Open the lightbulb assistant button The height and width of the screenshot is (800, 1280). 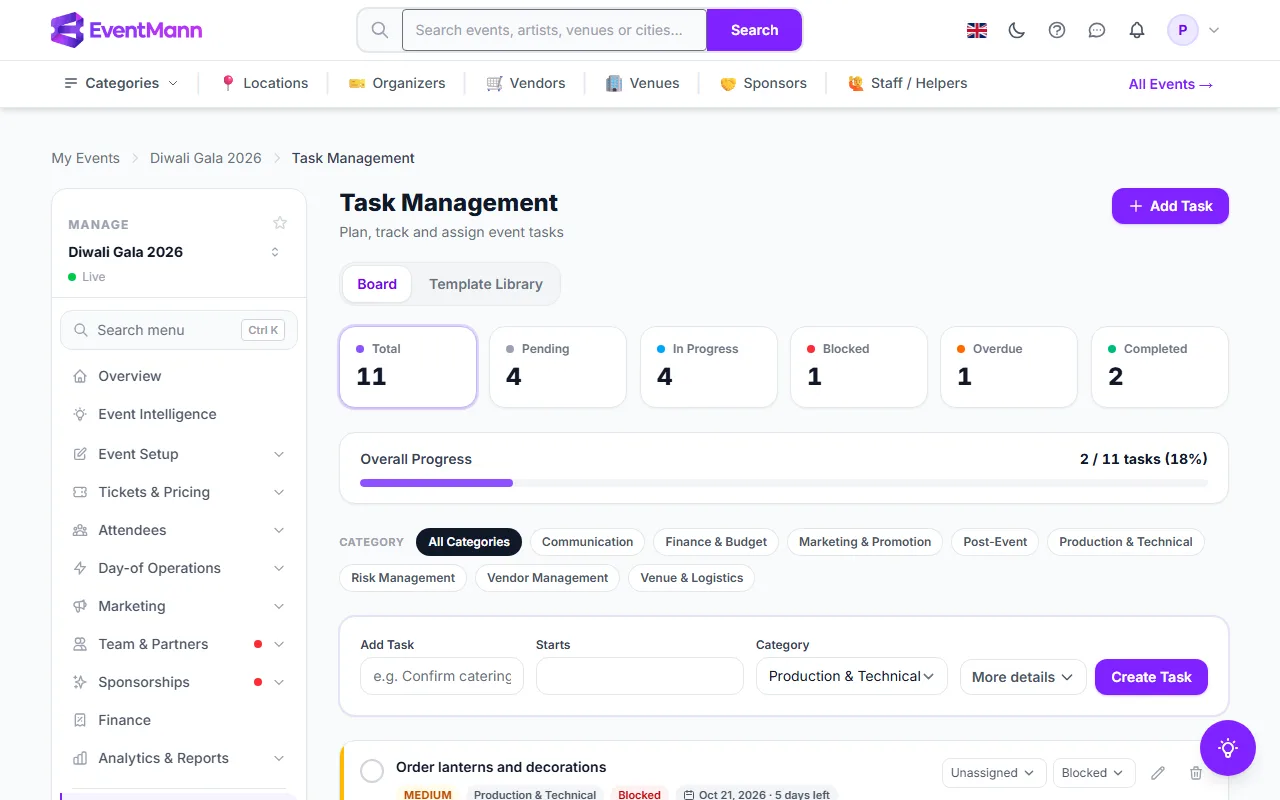pyautogui.click(x=1228, y=748)
